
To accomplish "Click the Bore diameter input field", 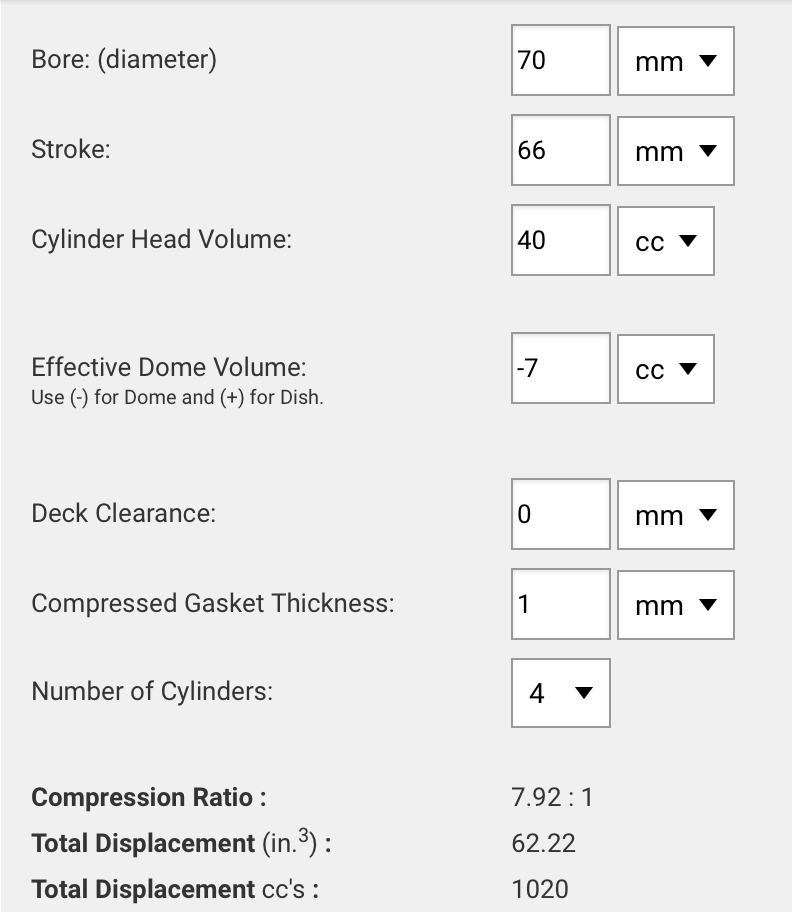I will click(x=560, y=60).
